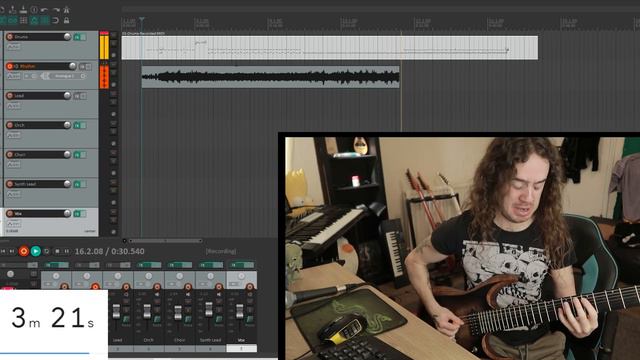Click the go to start transport button
Screen dimensions: 640x360
(3, 251)
